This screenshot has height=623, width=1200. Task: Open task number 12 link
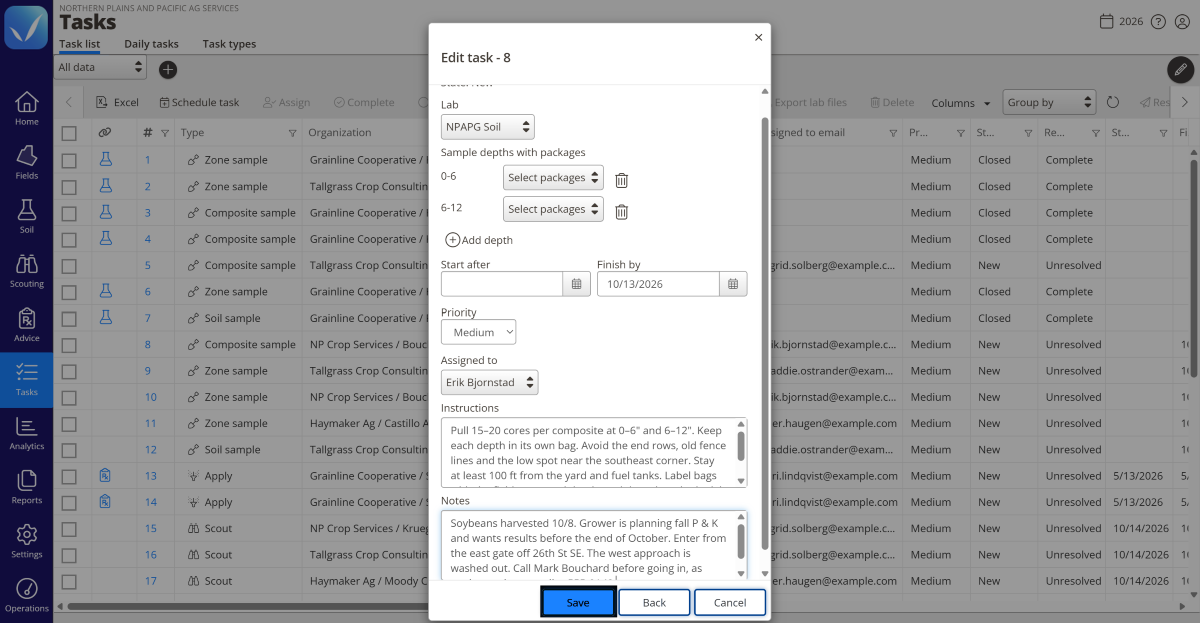point(151,450)
